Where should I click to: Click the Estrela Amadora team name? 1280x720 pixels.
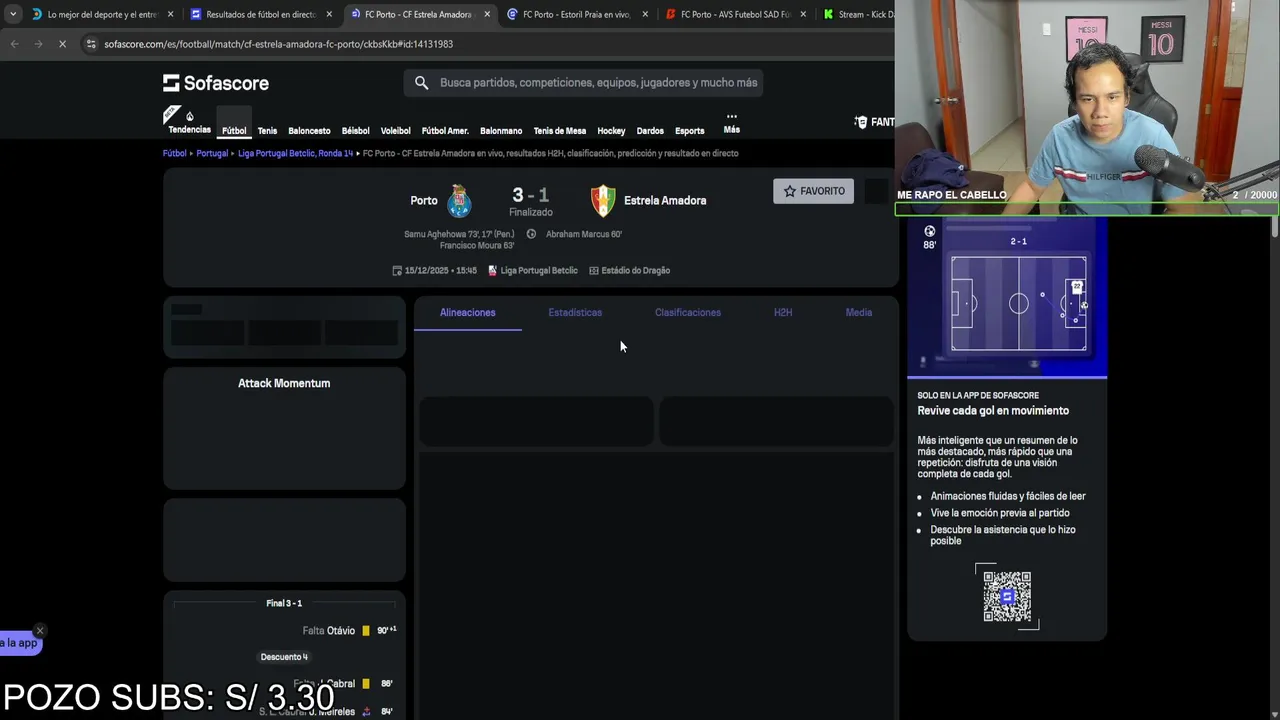click(665, 201)
